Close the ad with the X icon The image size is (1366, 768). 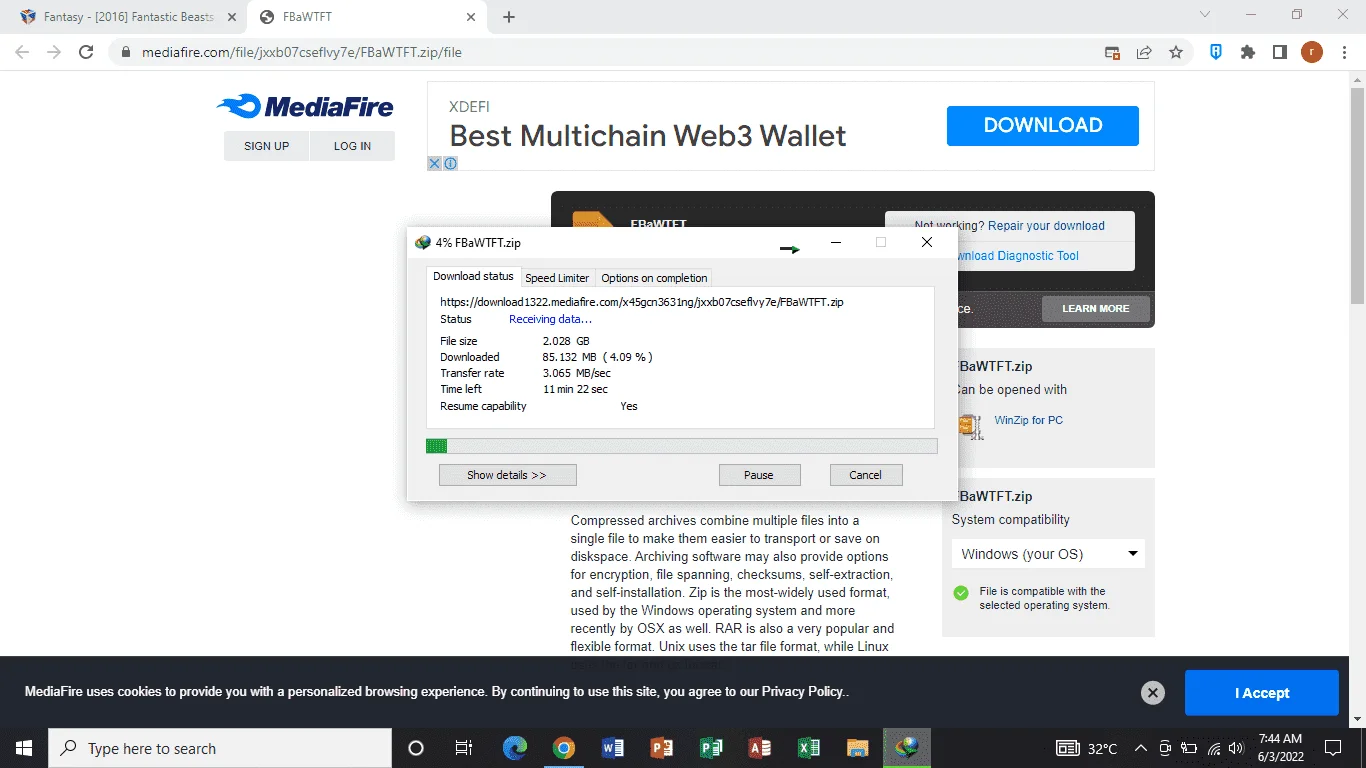[x=435, y=163]
